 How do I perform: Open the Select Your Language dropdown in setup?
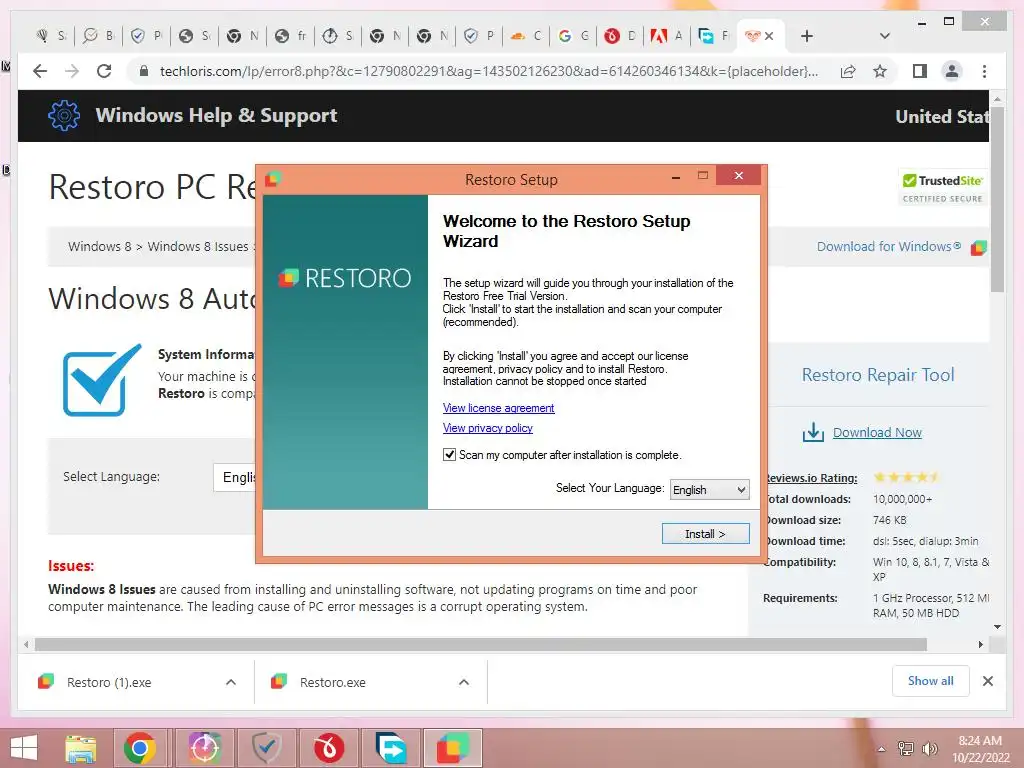(x=710, y=489)
